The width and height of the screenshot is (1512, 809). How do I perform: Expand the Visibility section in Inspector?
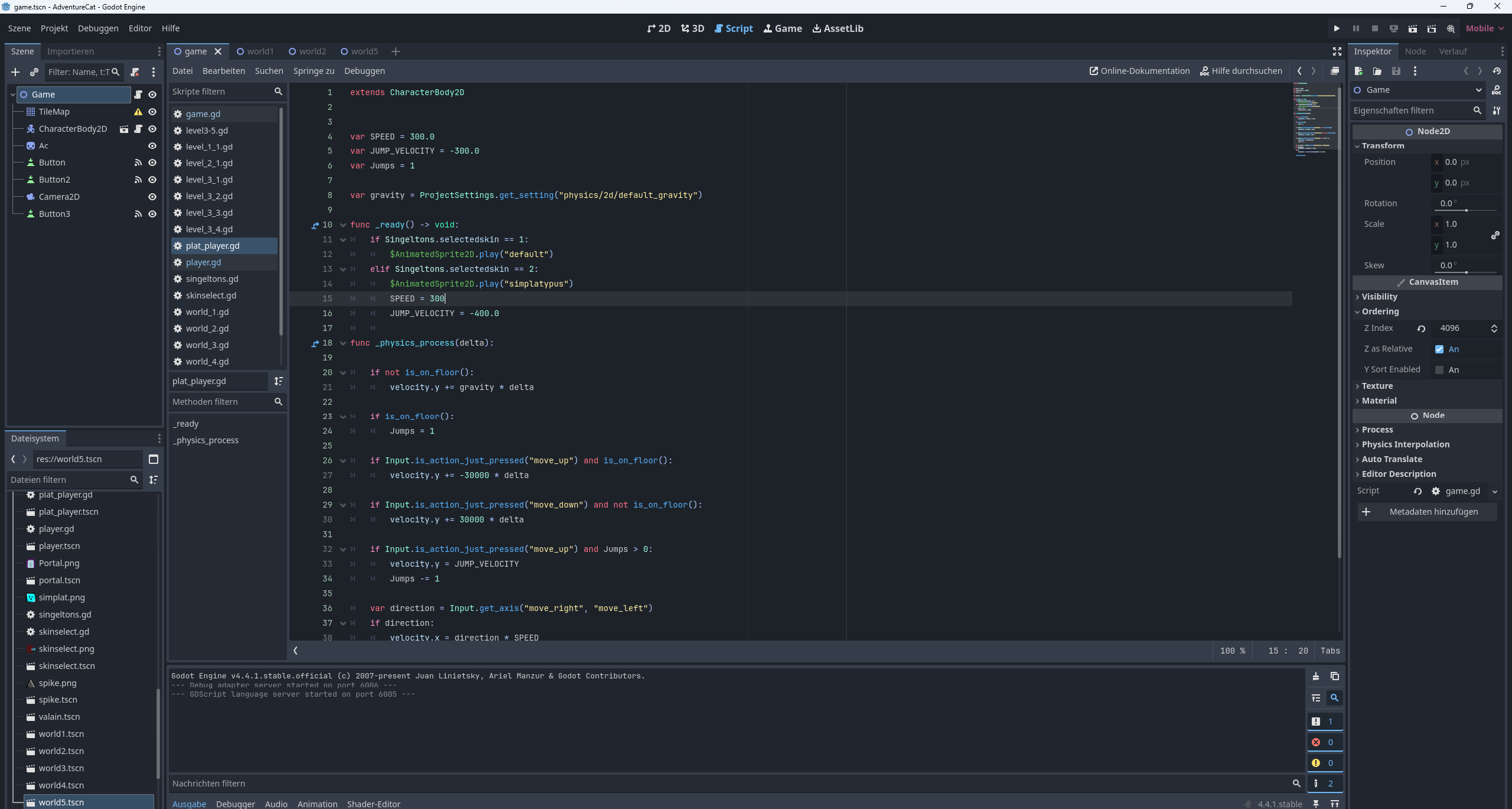click(1379, 297)
